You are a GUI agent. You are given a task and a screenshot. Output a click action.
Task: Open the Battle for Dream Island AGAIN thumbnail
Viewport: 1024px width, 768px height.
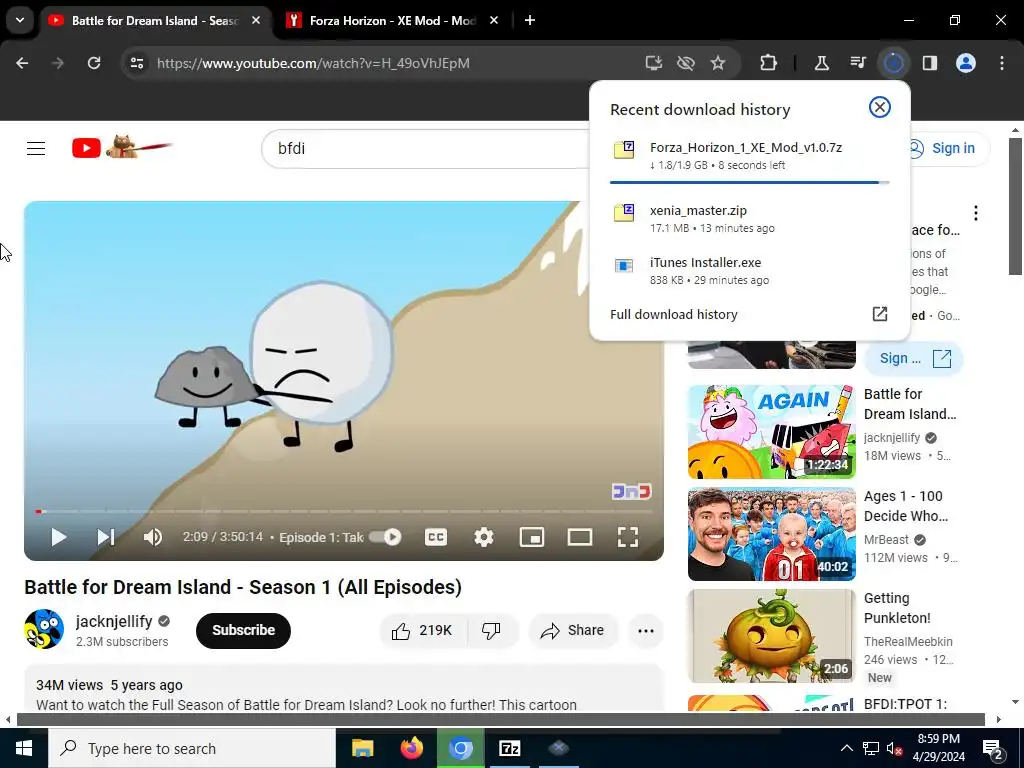coord(771,432)
